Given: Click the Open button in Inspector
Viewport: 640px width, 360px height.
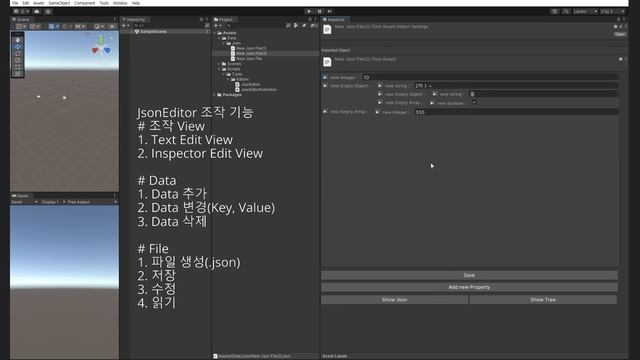Looking at the screenshot, I should tap(620, 34).
